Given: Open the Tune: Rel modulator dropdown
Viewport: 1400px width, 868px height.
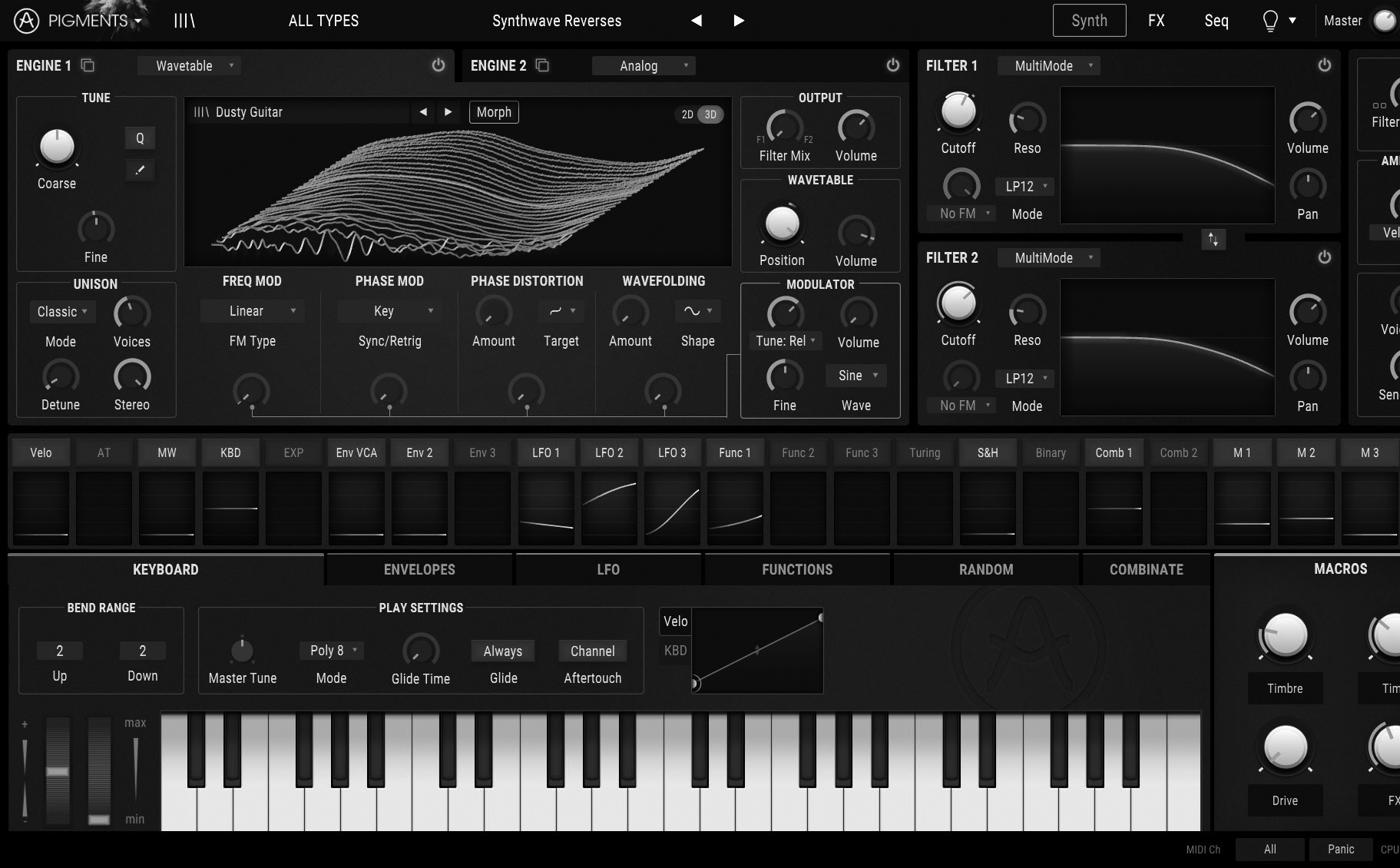Looking at the screenshot, I should pyautogui.click(x=785, y=341).
